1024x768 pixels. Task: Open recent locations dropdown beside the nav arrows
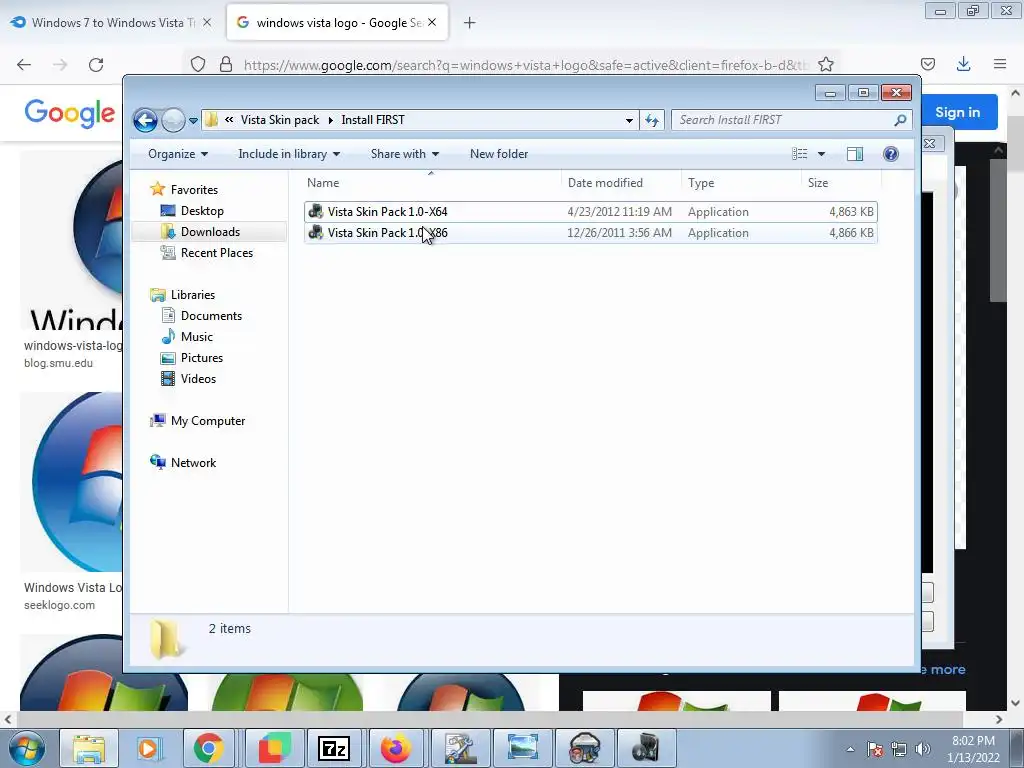[193, 121]
